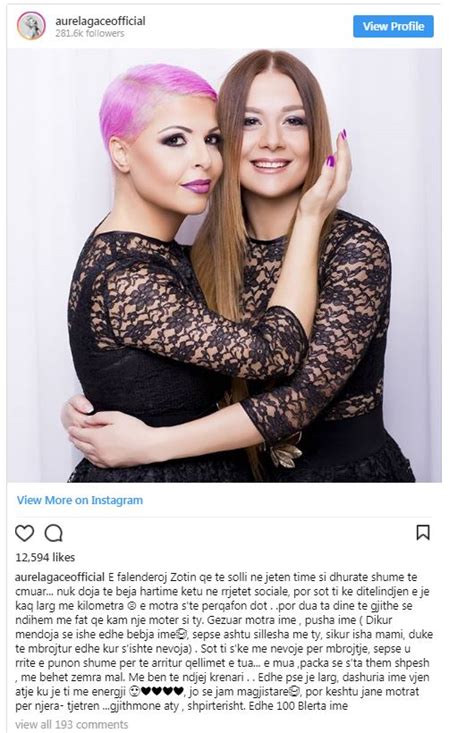Click aurelagaceofficial username in the caption

coord(60,577)
